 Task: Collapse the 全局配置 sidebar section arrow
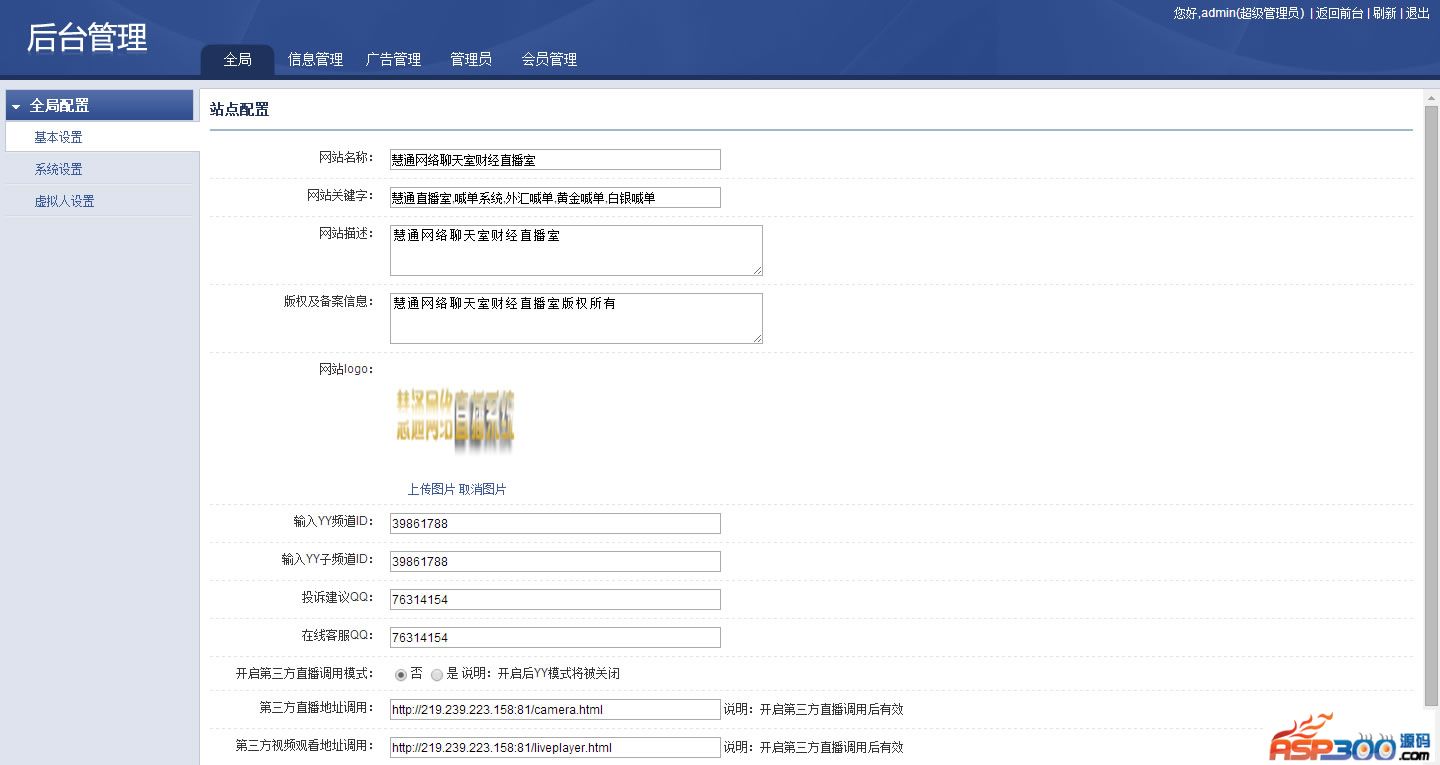coord(16,106)
